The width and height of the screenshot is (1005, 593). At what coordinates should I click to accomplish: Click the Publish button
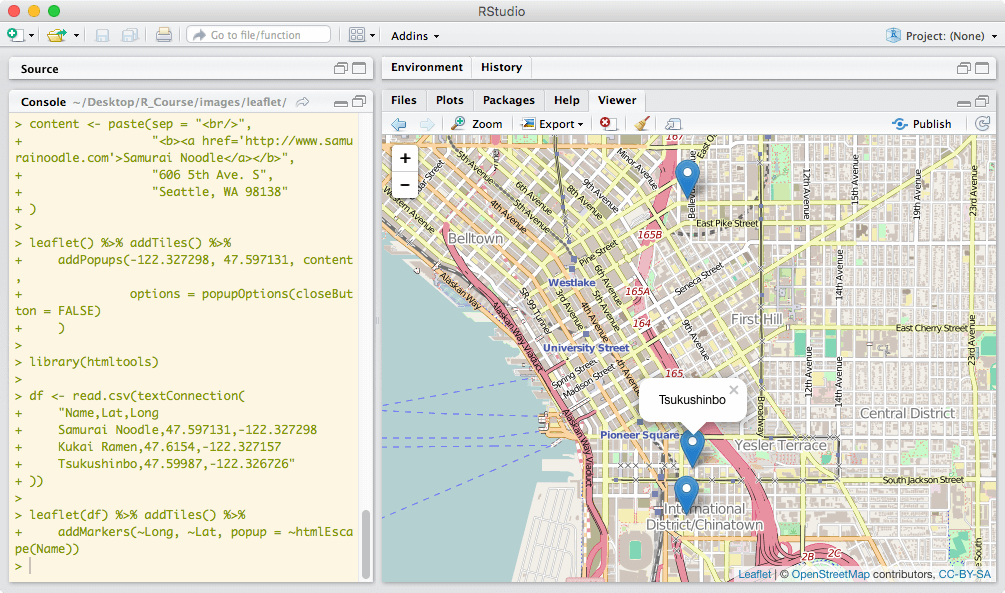click(x=922, y=124)
